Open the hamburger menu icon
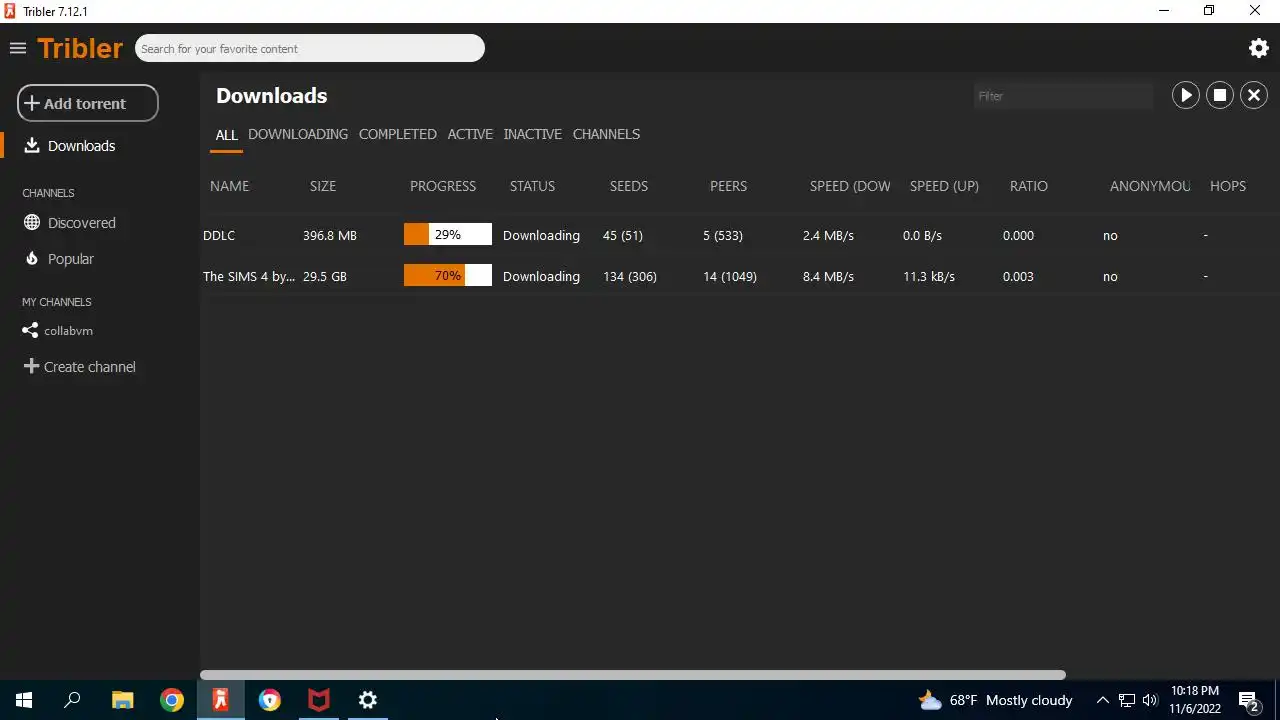This screenshot has width=1280, height=720. tap(17, 48)
